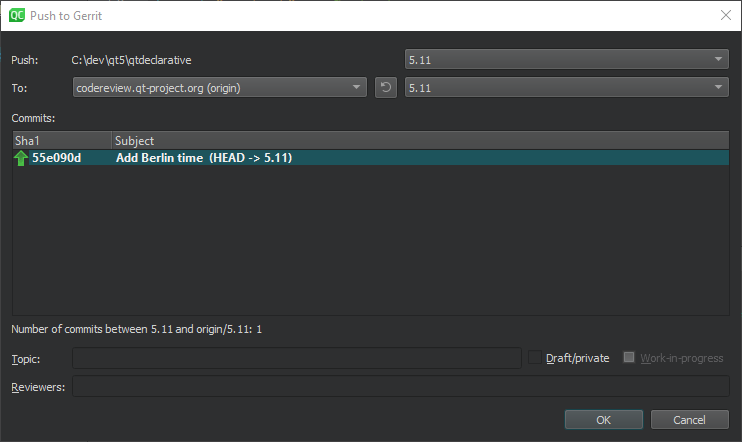Focus the Reviewers text field
742x442 pixels.
pyautogui.click(x=400, y=386)
